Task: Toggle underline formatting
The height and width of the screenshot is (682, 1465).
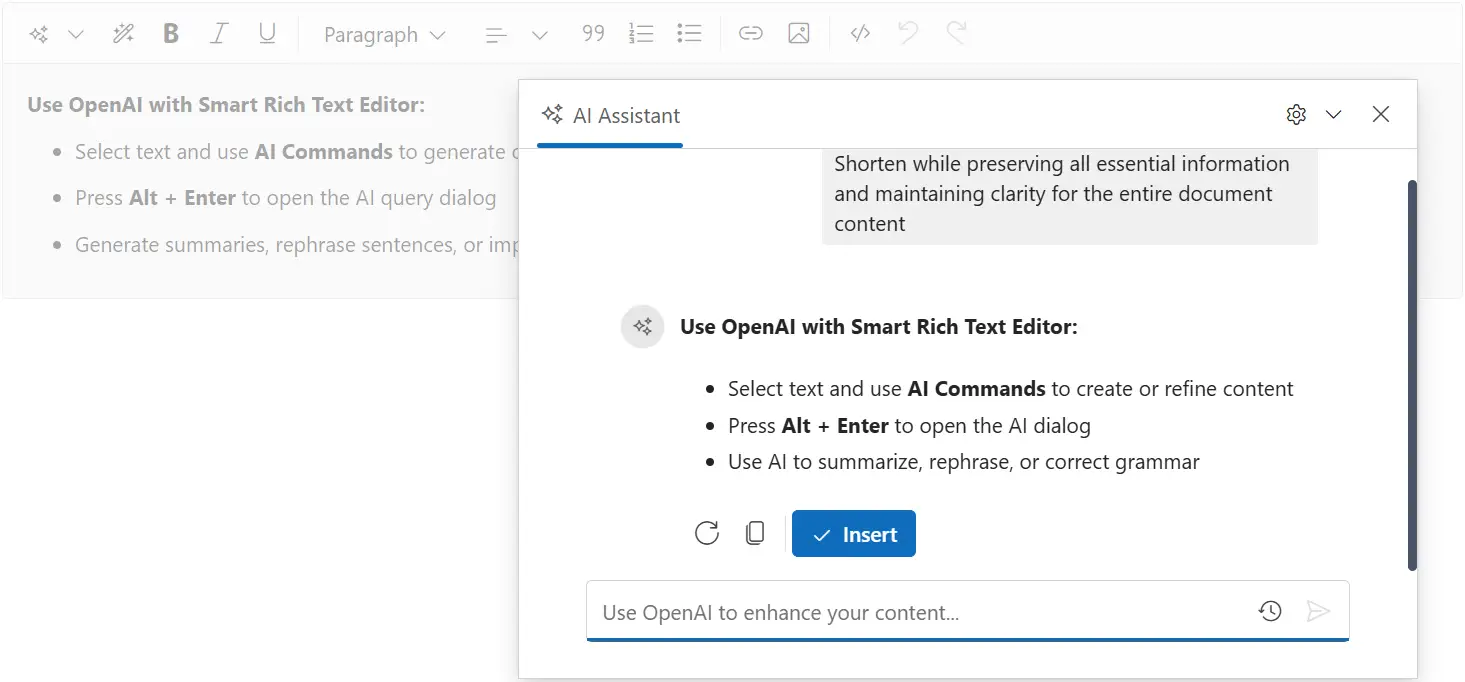Action: point(267,34)
